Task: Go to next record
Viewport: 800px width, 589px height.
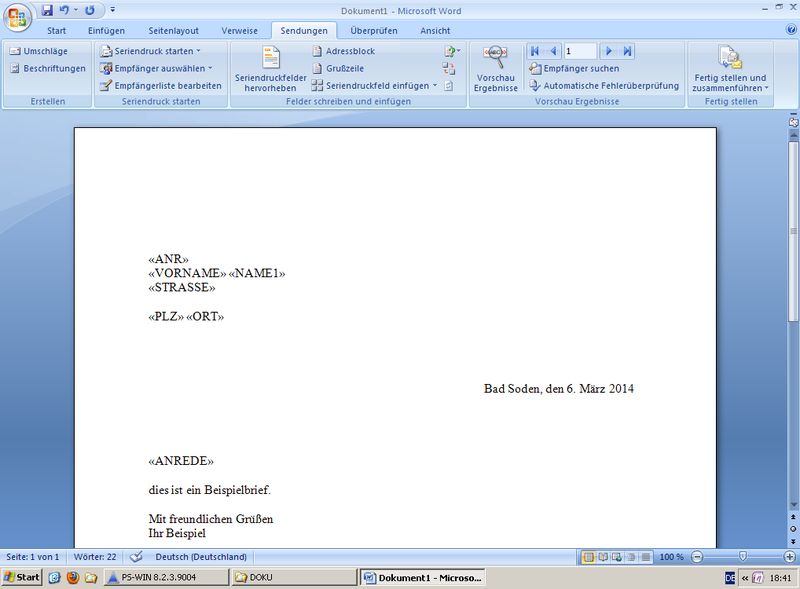Action: point(608,51)
